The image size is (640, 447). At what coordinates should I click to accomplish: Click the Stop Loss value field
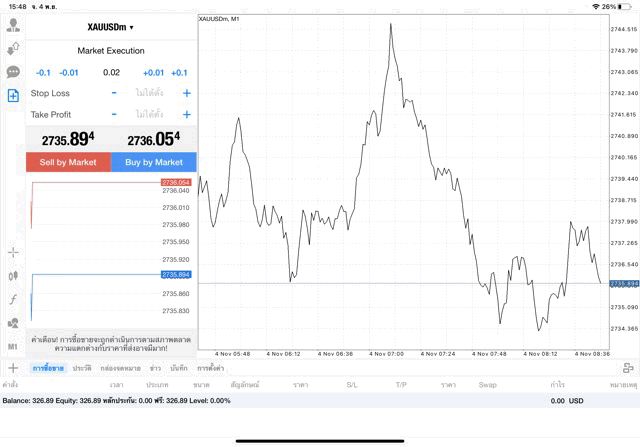coord(150,93)
